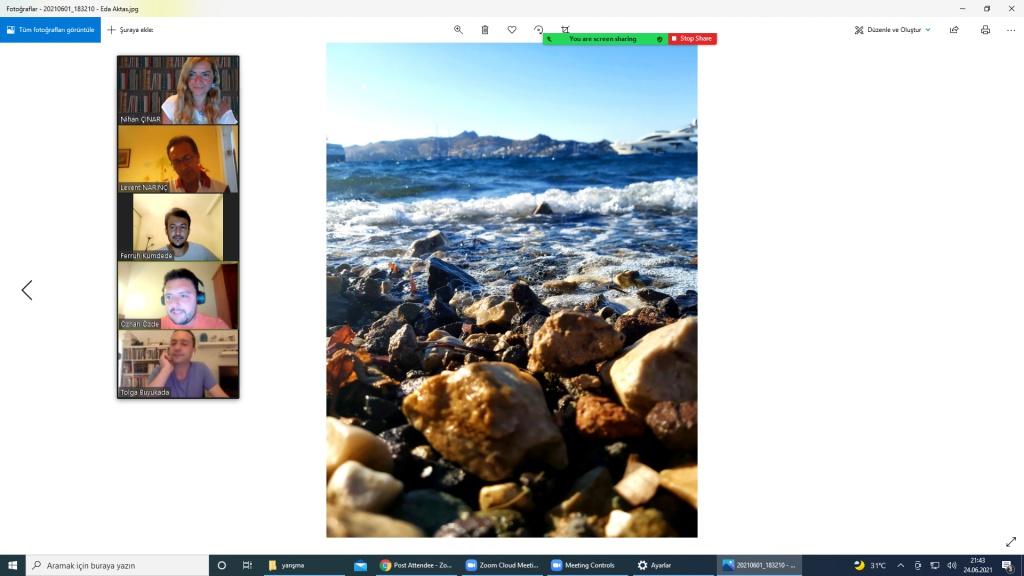Open the crop tool icon

[565, 30]
